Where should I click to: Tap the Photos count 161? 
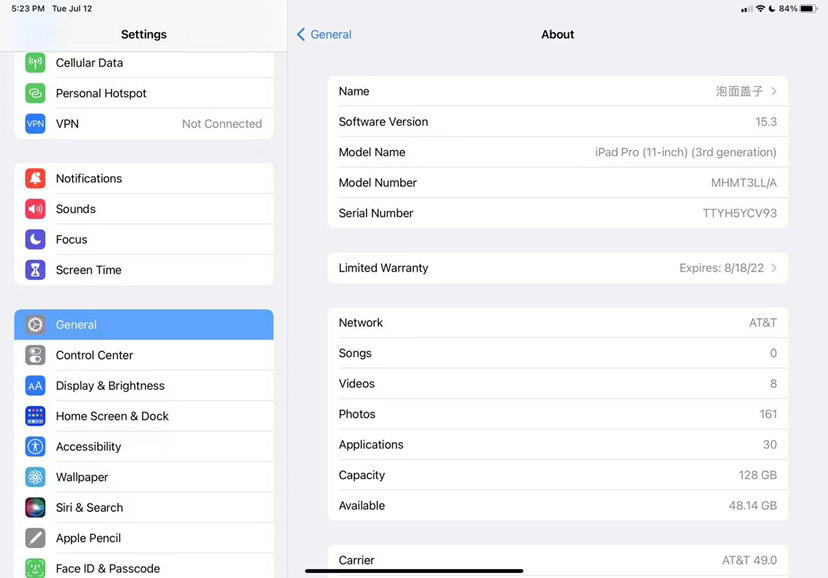(x=768, y=414)
